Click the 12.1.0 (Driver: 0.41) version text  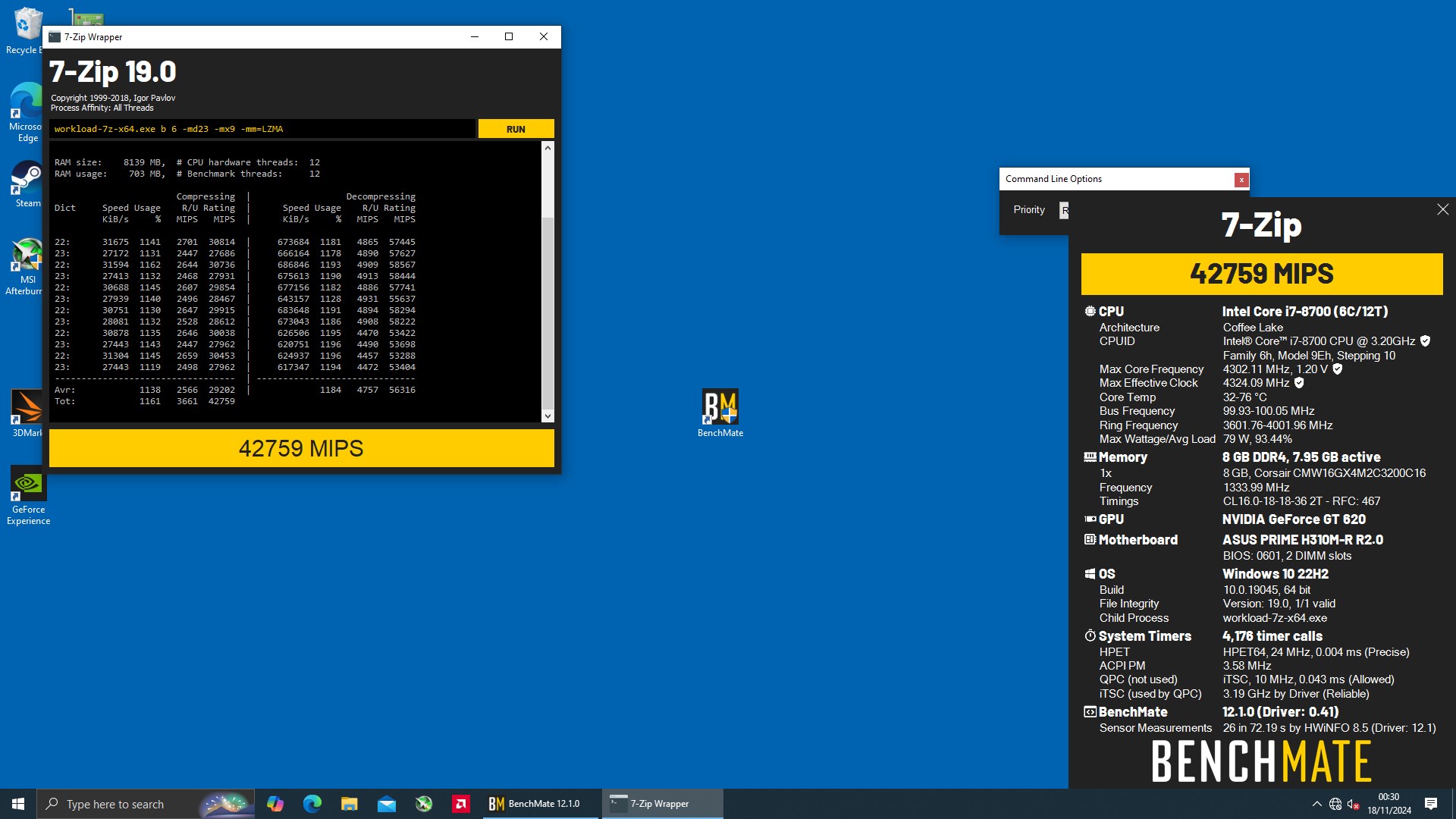1280,712
